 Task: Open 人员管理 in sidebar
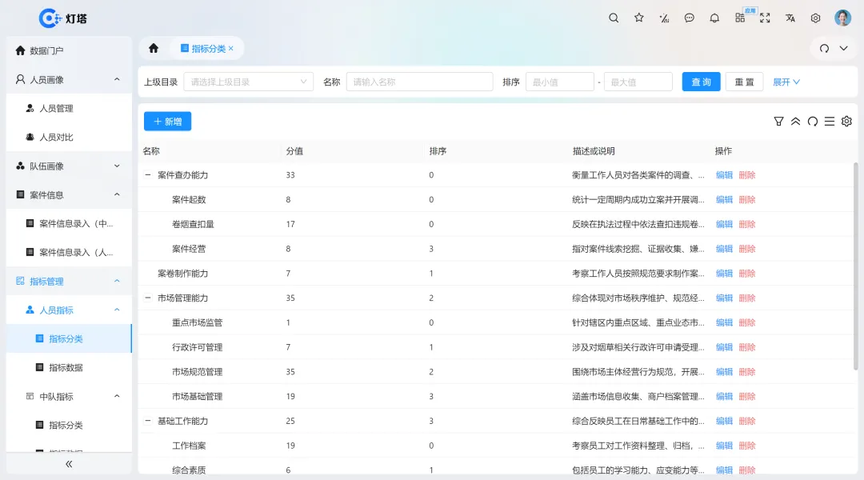pos(56,108)
